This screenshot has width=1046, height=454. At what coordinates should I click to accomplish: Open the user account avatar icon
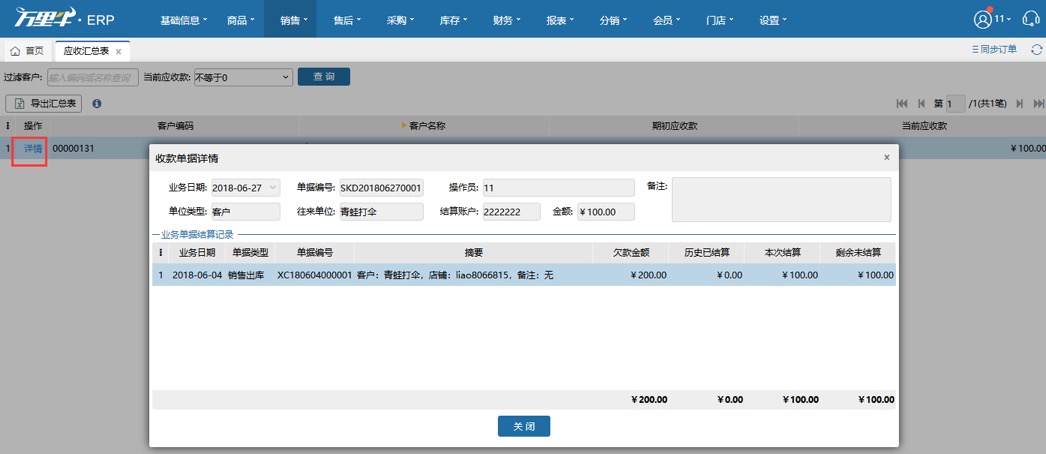(x=983, y=20)
